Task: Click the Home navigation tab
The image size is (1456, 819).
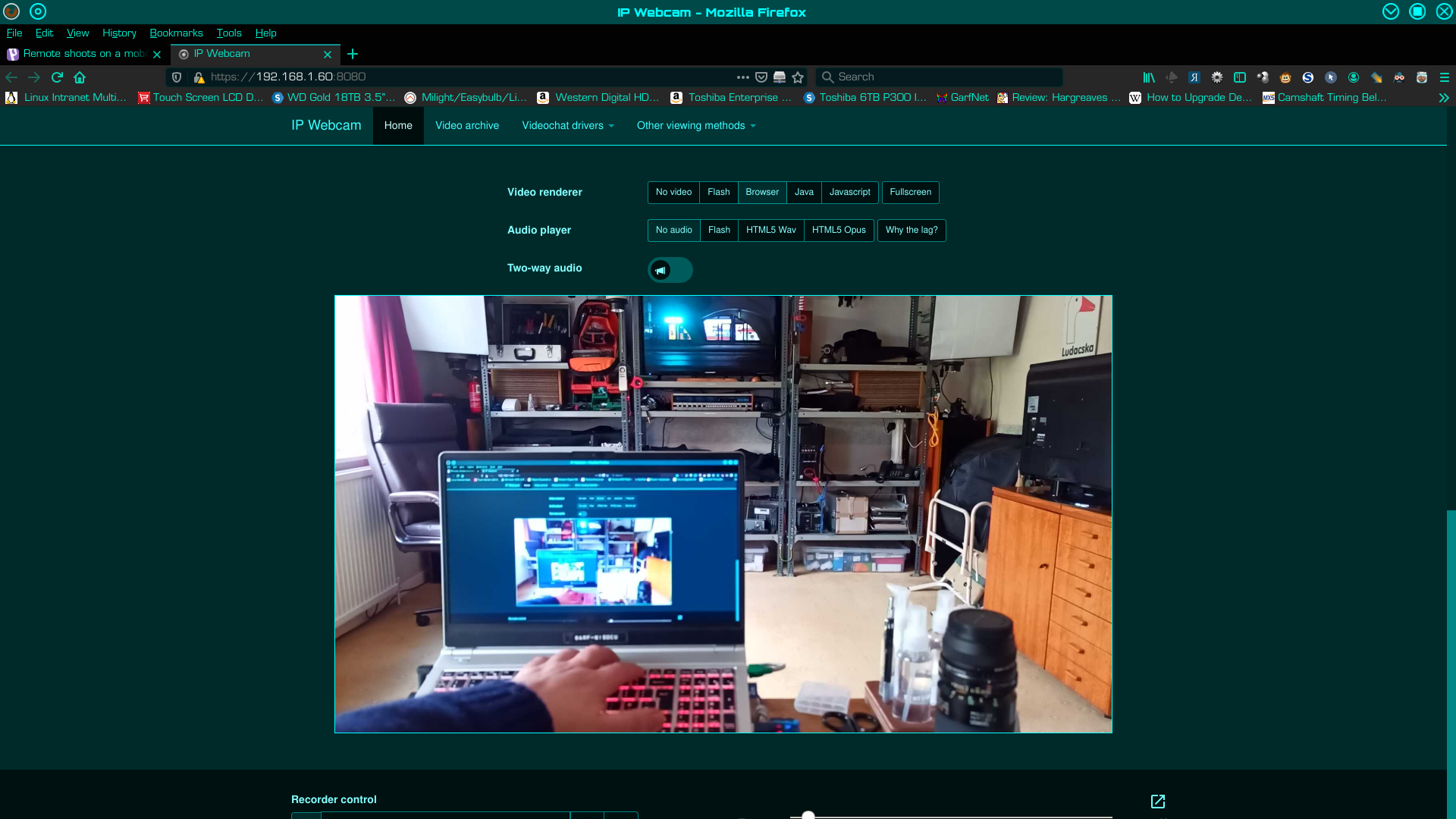Action: 398,125
